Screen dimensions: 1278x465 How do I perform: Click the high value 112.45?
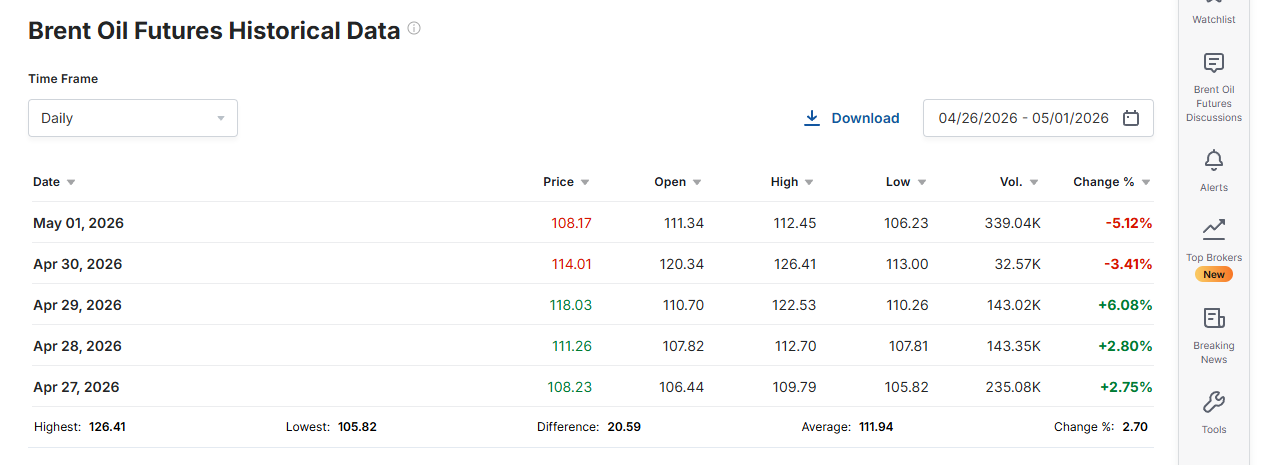coord(795,223)
